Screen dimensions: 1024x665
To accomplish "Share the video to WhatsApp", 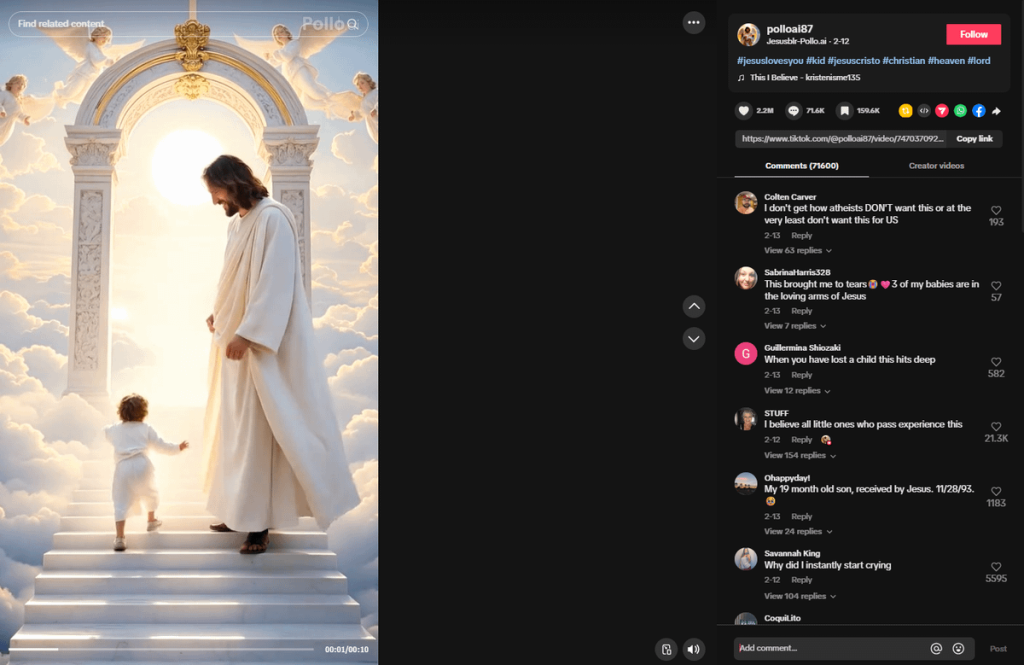I will [x=960, y=111].
